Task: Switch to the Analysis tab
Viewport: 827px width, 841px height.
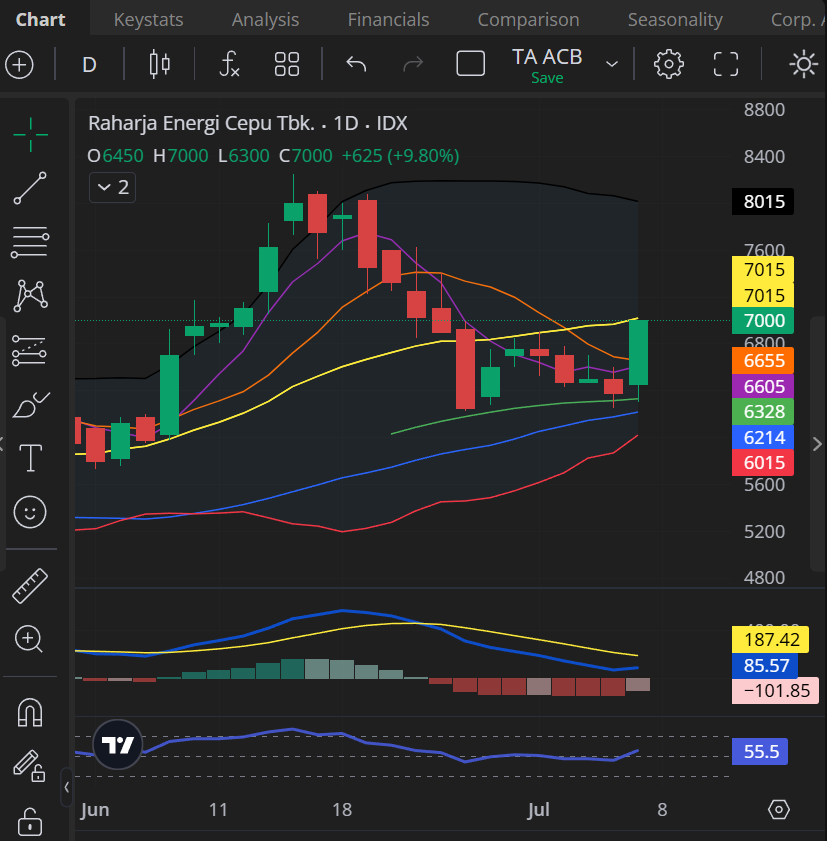Action: click(x=265, y=20)
